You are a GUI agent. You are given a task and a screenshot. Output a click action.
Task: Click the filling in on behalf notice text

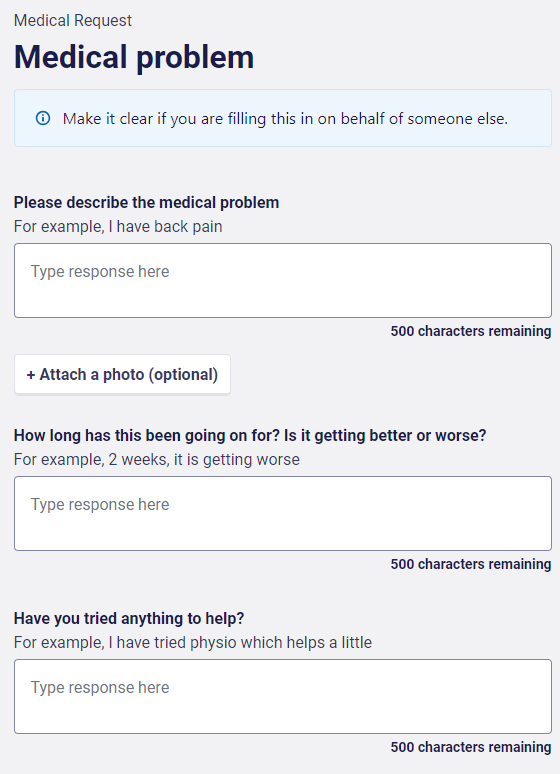[x=285, y=119]
